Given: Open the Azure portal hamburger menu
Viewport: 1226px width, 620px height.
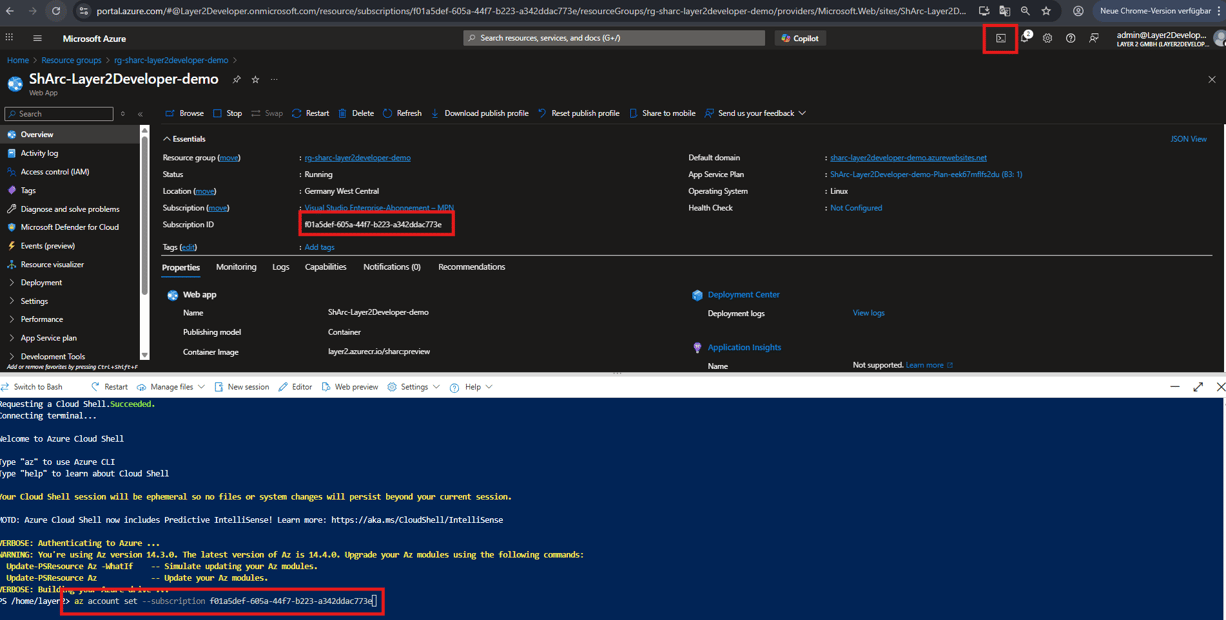Looking at the screenshot, I should click(37, 38).
